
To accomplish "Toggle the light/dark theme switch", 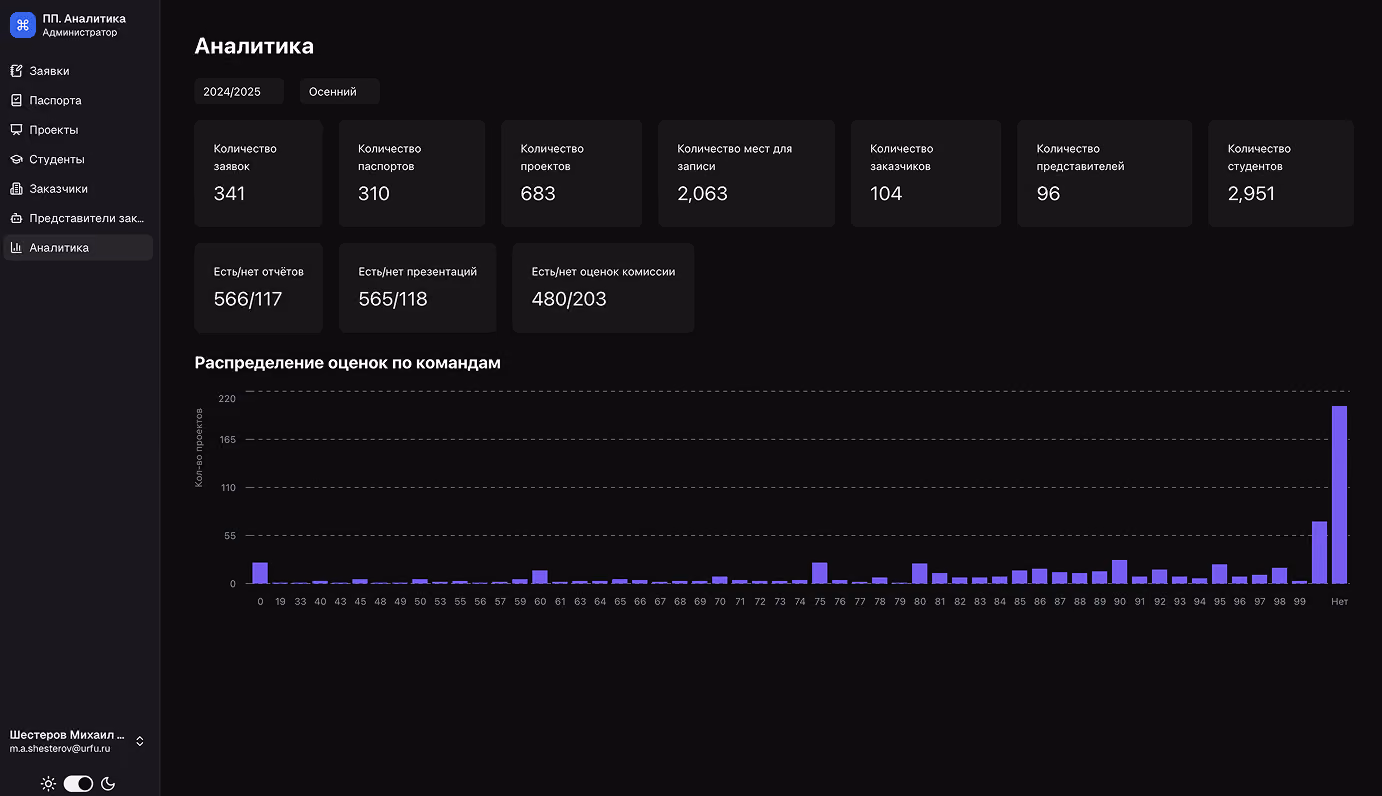I will point(78,784).
